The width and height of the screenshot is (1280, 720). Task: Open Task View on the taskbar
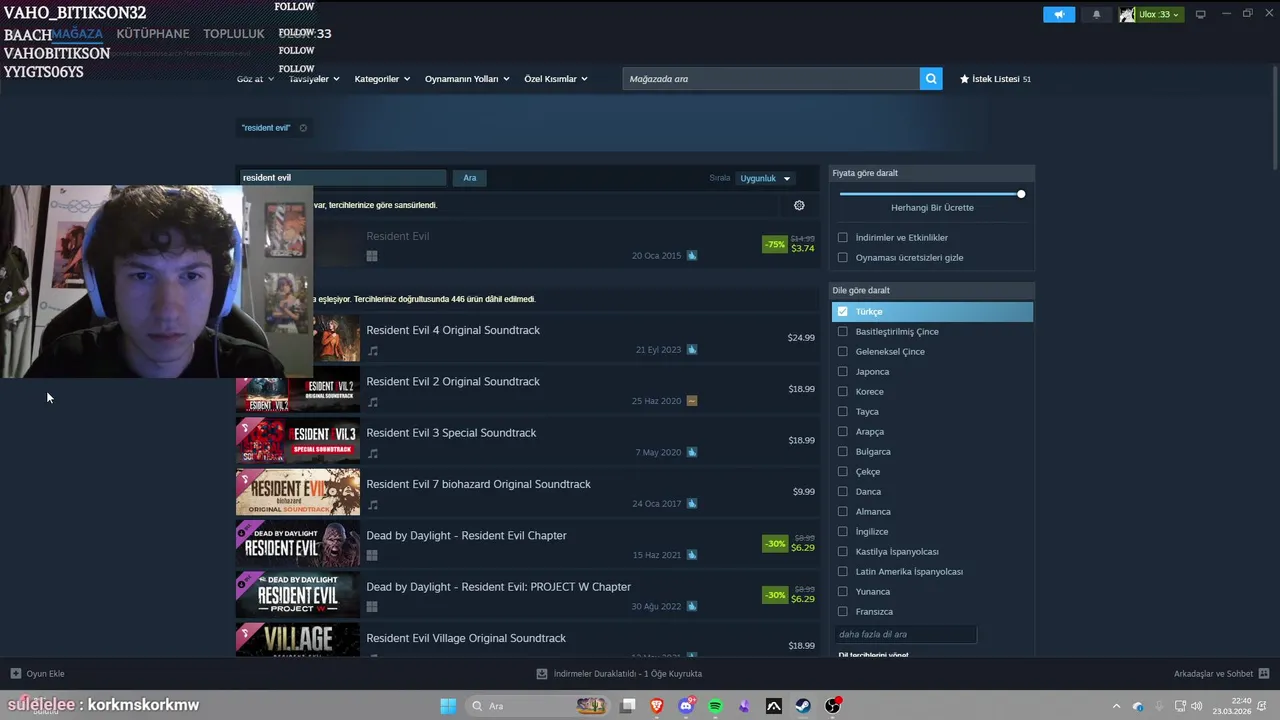click(x=628, y=706)
